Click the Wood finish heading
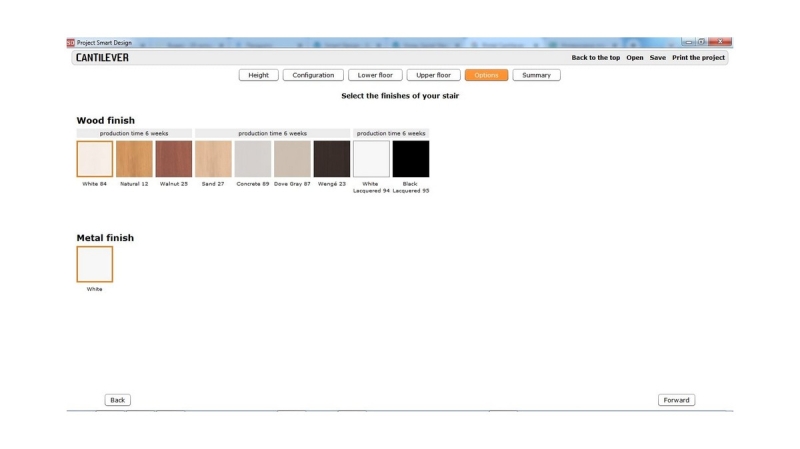Screen dimensions: 800x449 tap(106, 120)
